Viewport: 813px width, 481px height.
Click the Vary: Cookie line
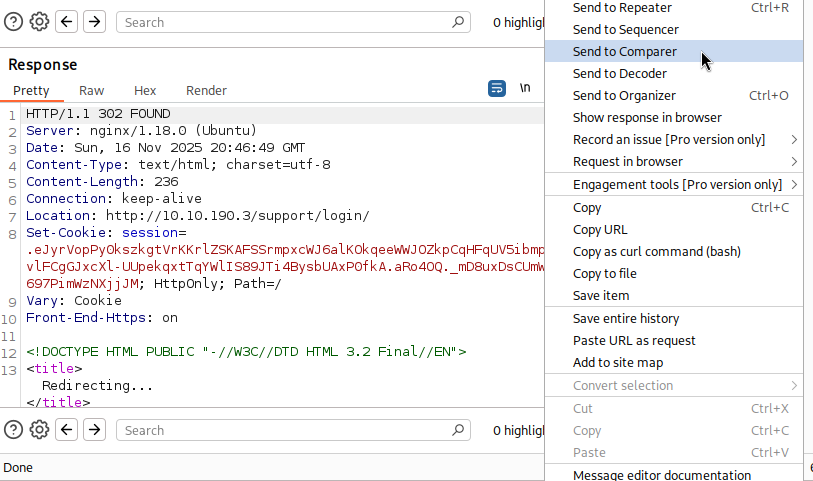point(74,301)
